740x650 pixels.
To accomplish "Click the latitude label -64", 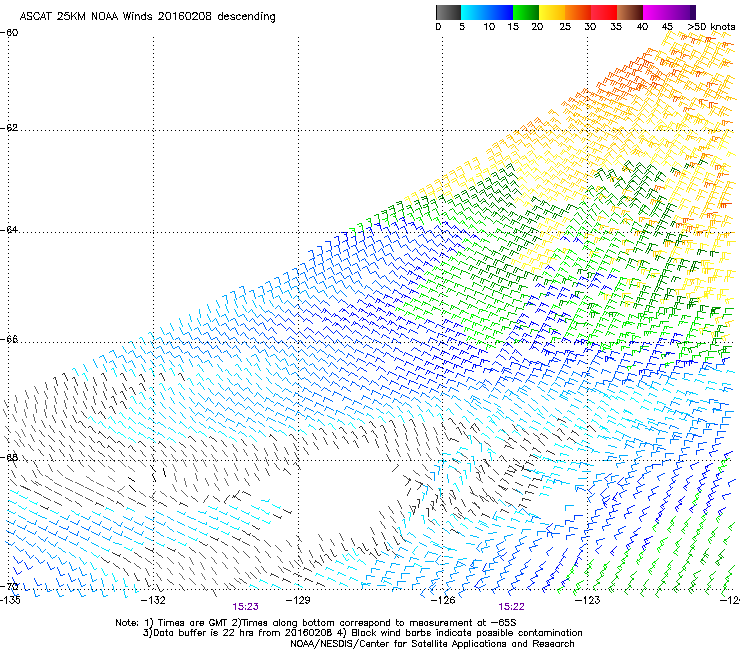I will tap(9, 230).
